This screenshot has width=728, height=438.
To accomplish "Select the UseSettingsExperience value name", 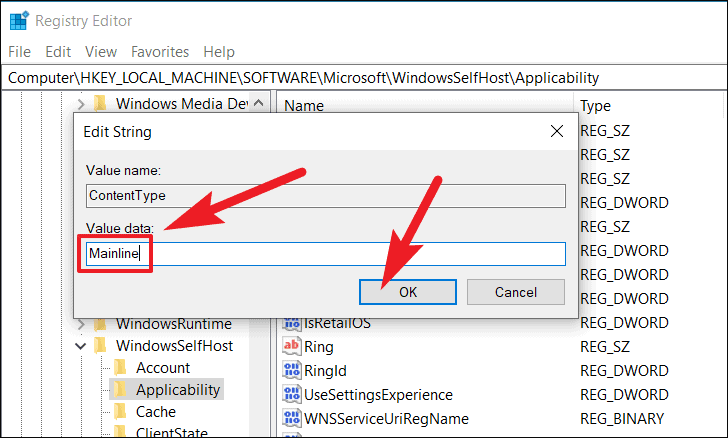I will (x=378, y=395).
